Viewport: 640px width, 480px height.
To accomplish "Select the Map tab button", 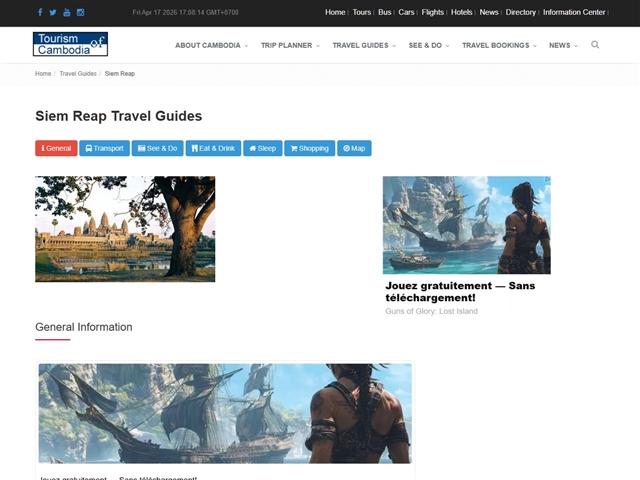I will 354,148.
